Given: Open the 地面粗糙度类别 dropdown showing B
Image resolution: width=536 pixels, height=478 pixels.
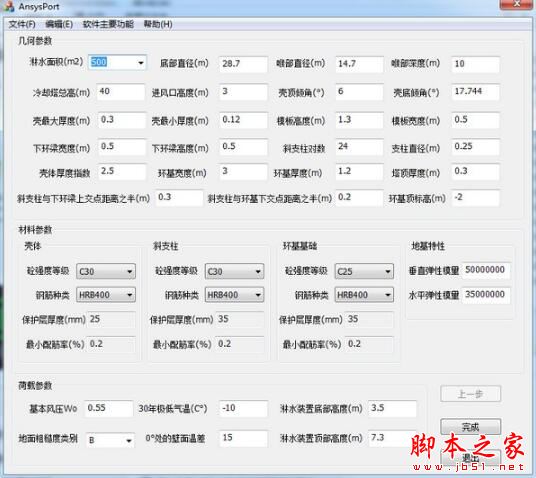Looking at the screenshot, I should pos(110,440).
